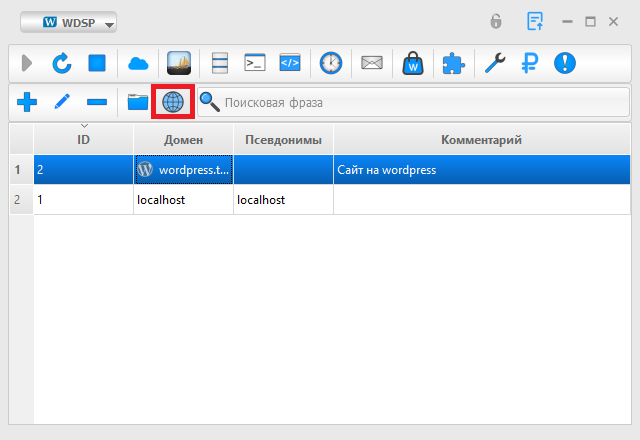This screenshot has height=440, width=640.
Task: Launch the console terminal icon
Action: pos(255,63)
